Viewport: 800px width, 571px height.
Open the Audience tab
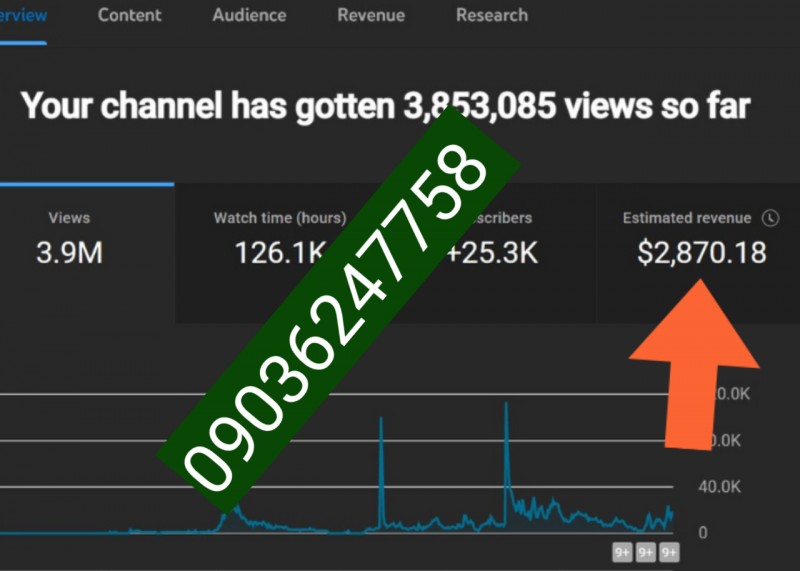point(249,15)
